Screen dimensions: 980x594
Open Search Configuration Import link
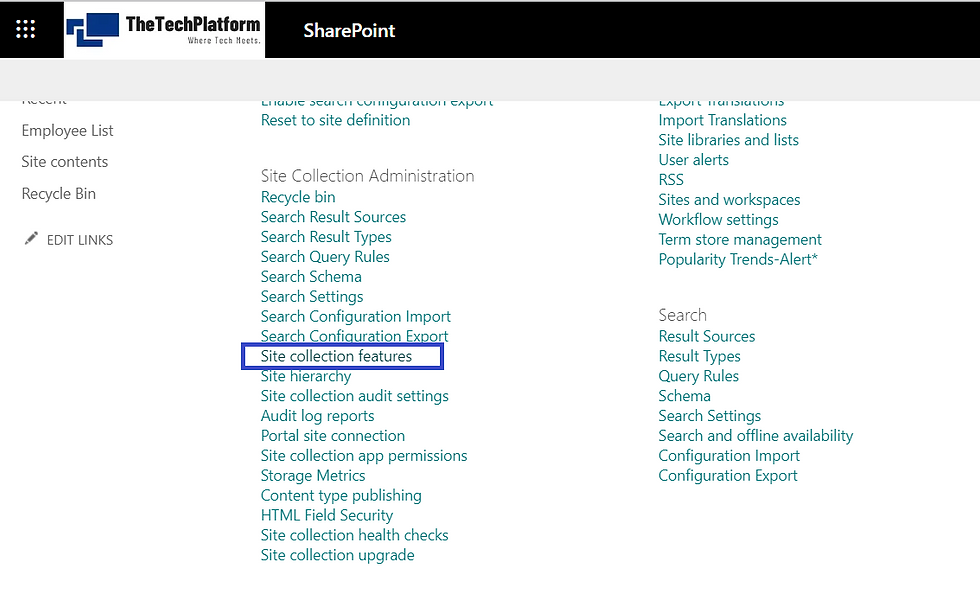[356, 317]
